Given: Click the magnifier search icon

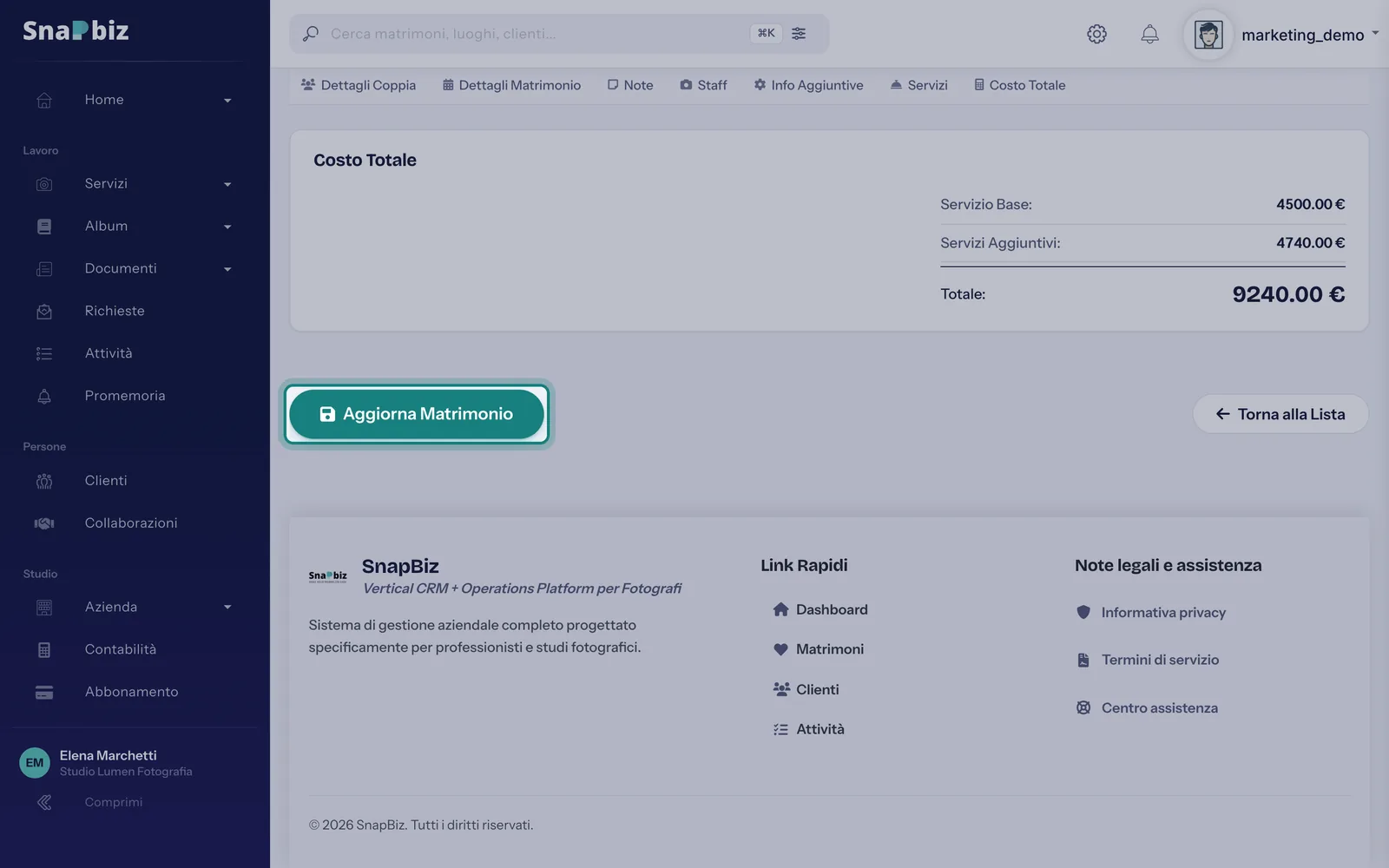Looking at the screenshot, I should click(x=310, y=34).
